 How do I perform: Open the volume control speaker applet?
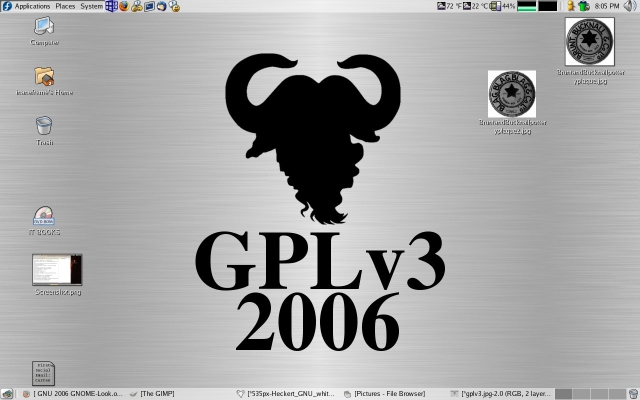[630, 6]
